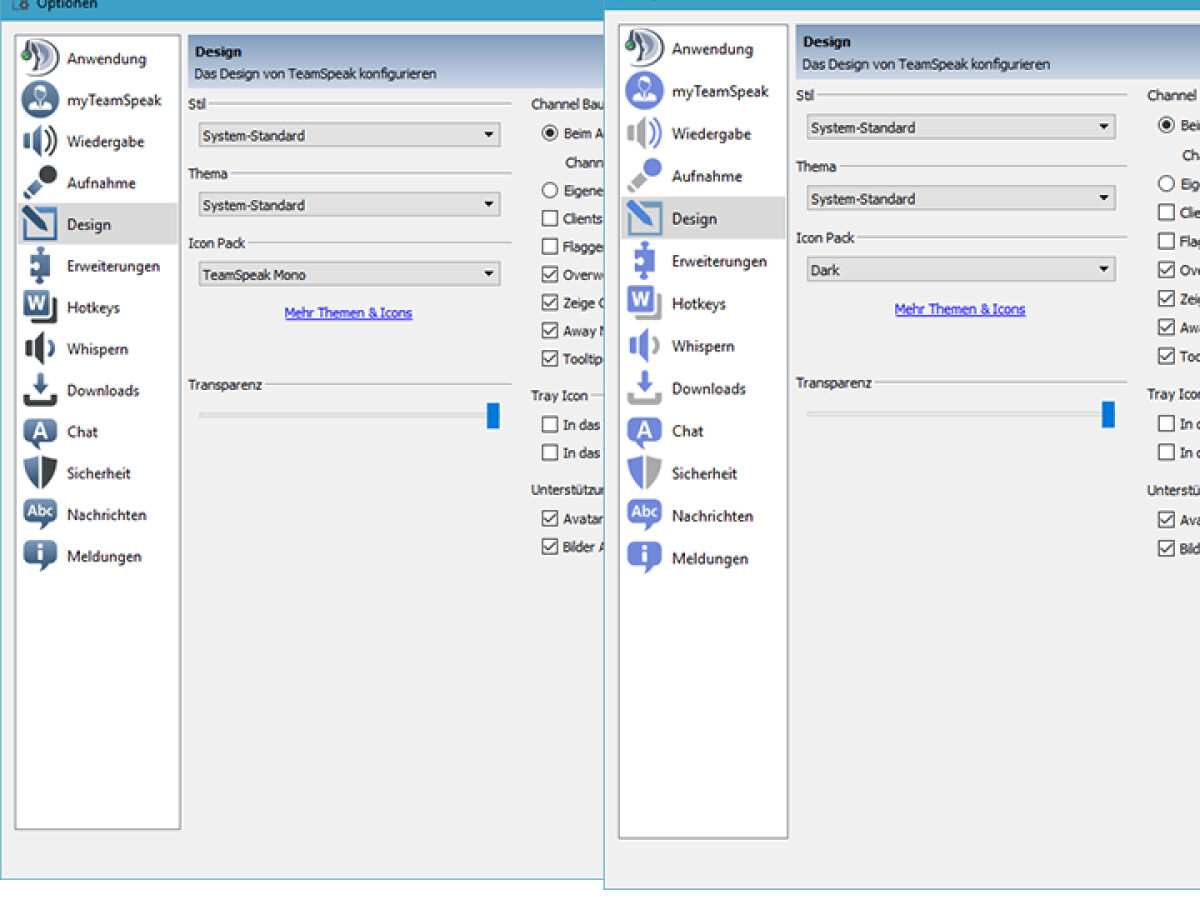Select the Aufnahme microphone icon in the front dialog
This screenshot has width=1200, height=900.
644,176
